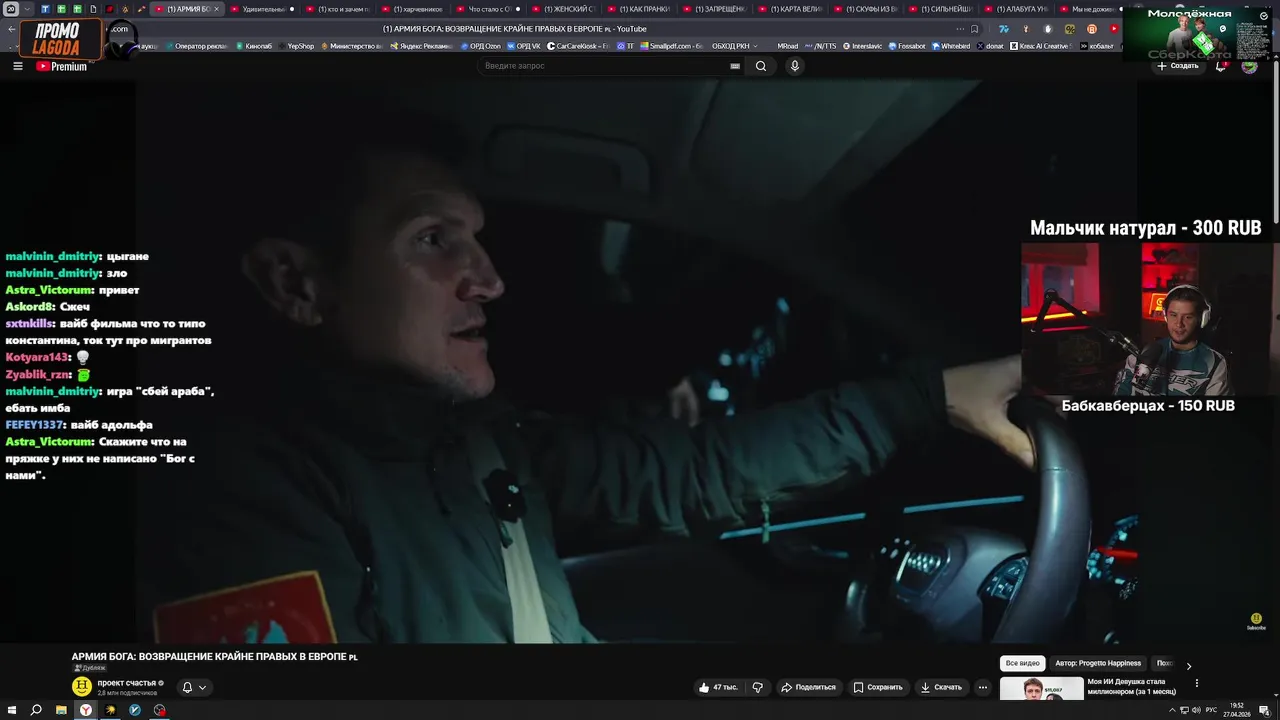Go to YouTube Premium home logo

click(62, 66)
